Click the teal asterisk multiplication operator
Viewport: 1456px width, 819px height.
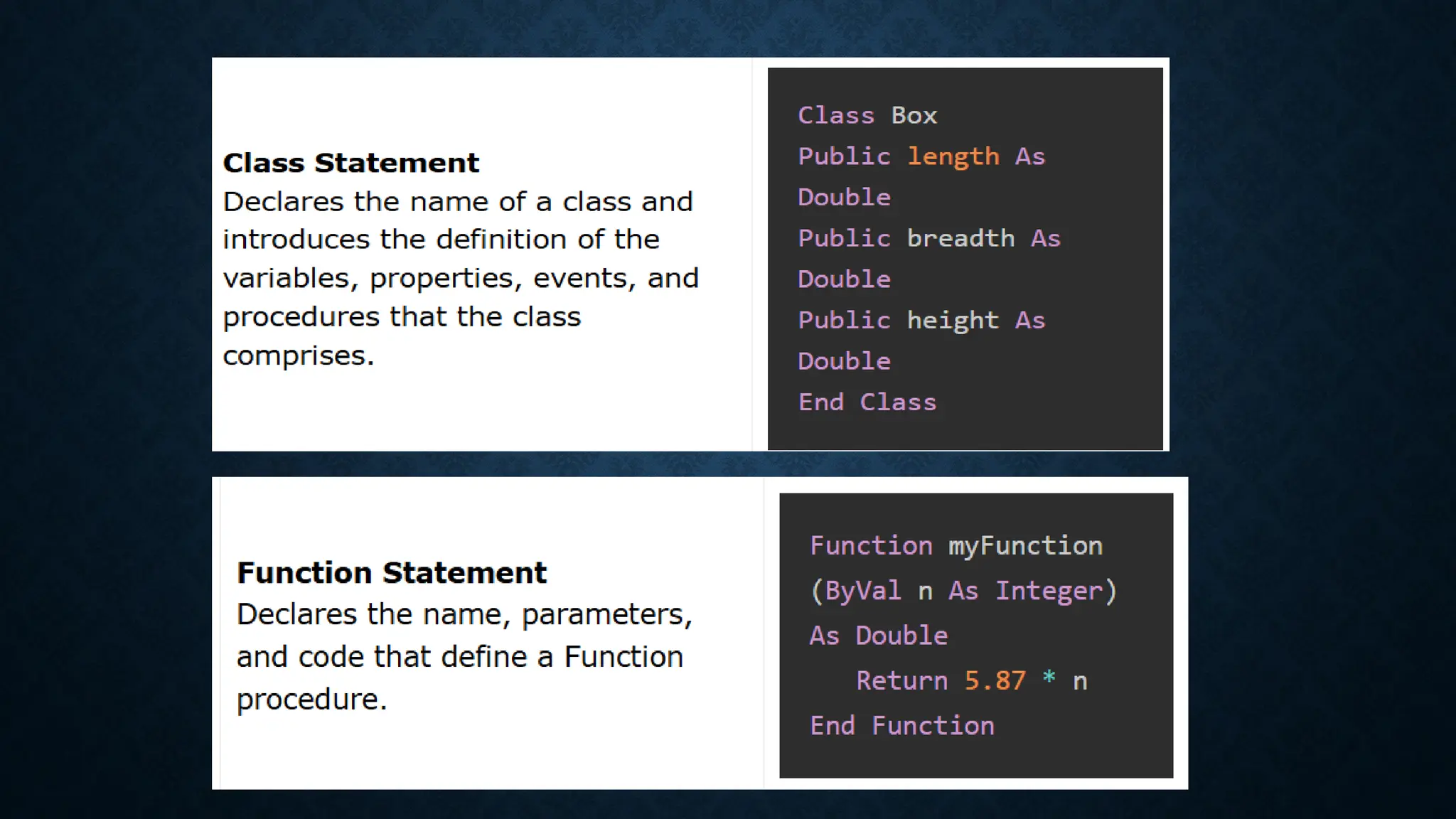tap(1049, 678)
